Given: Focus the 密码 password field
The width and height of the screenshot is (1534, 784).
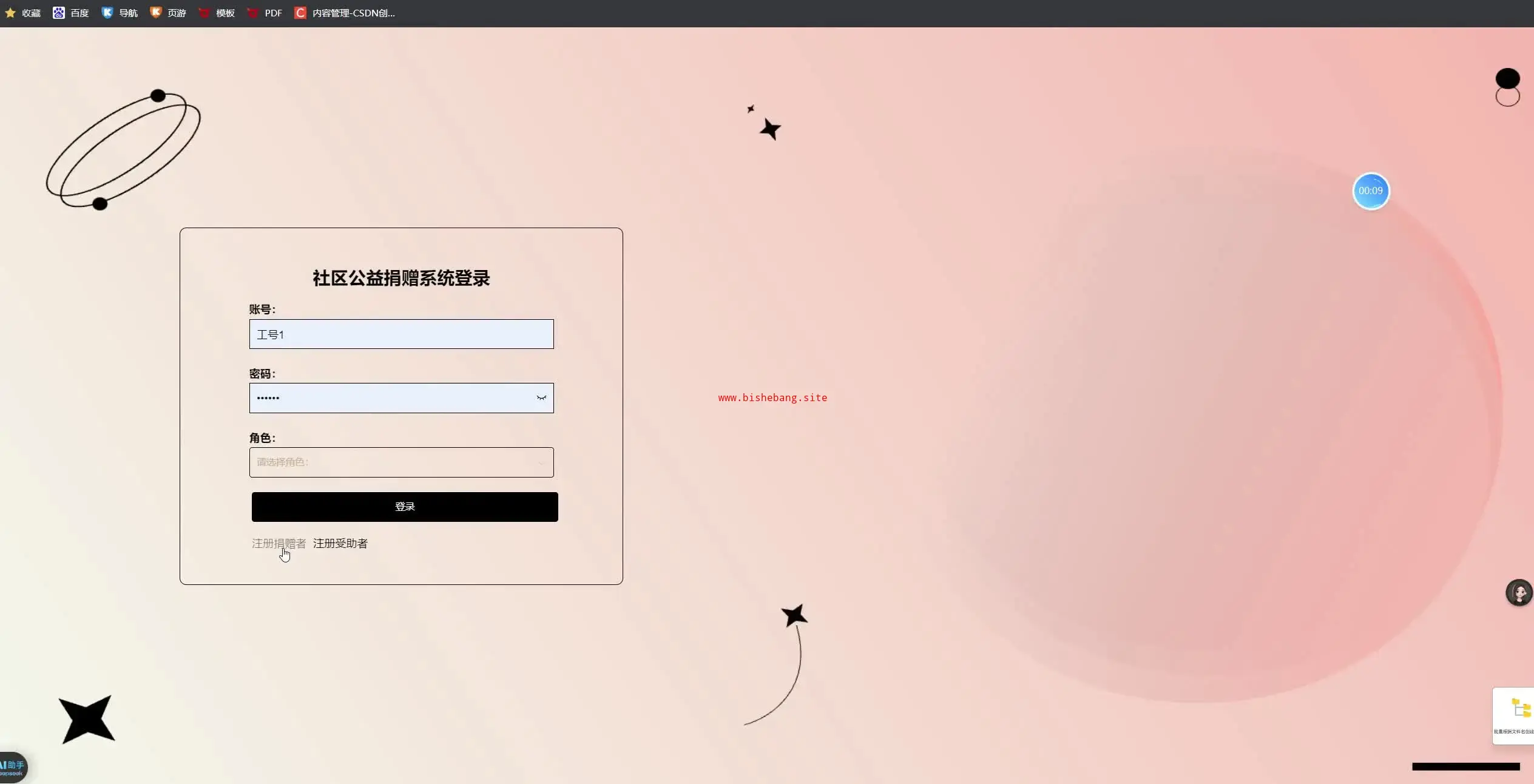Looking at the screenshot, I should point(388,398).
